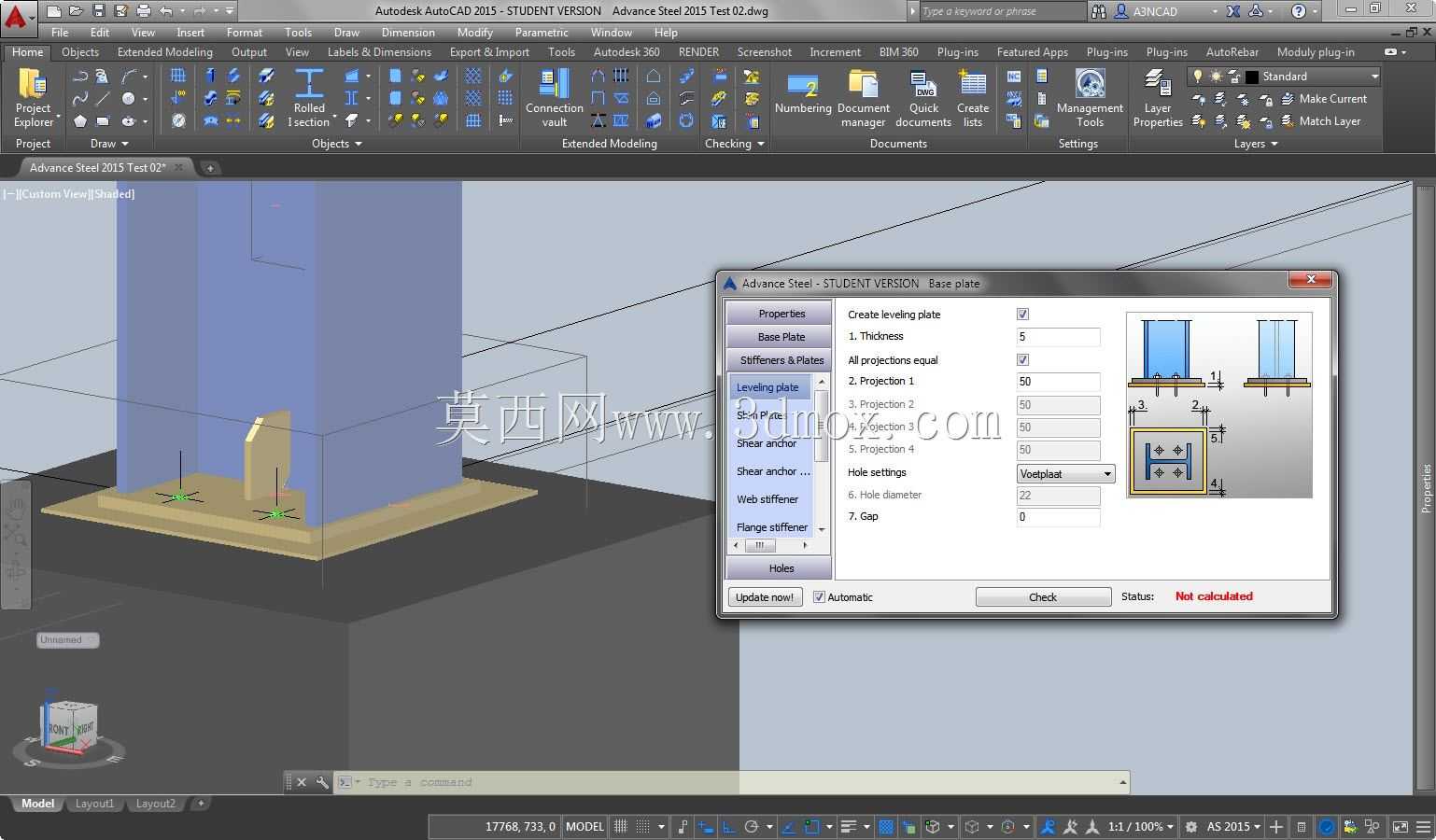
Task: Click the Check button
Action: [1043, 597]
